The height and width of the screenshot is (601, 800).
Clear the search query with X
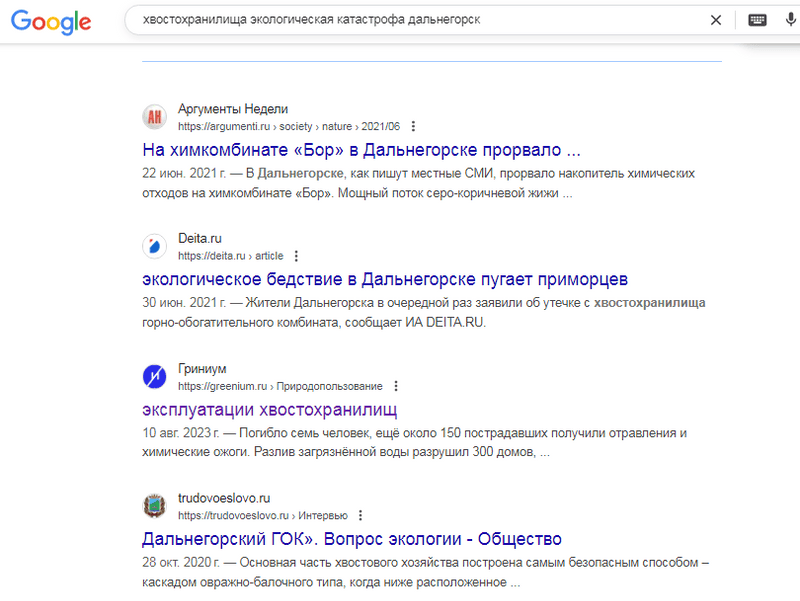(x=716, y=20)
